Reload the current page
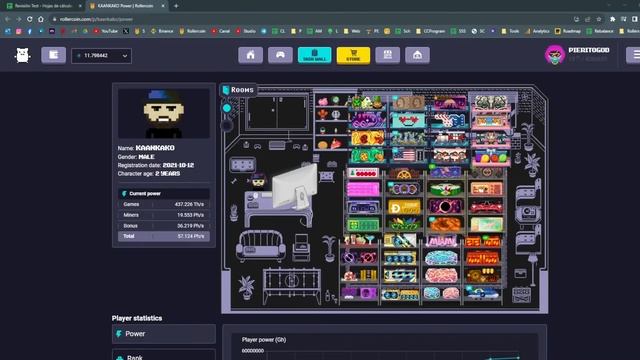Viewport: 640px width, 360px height. coord(30,19)
